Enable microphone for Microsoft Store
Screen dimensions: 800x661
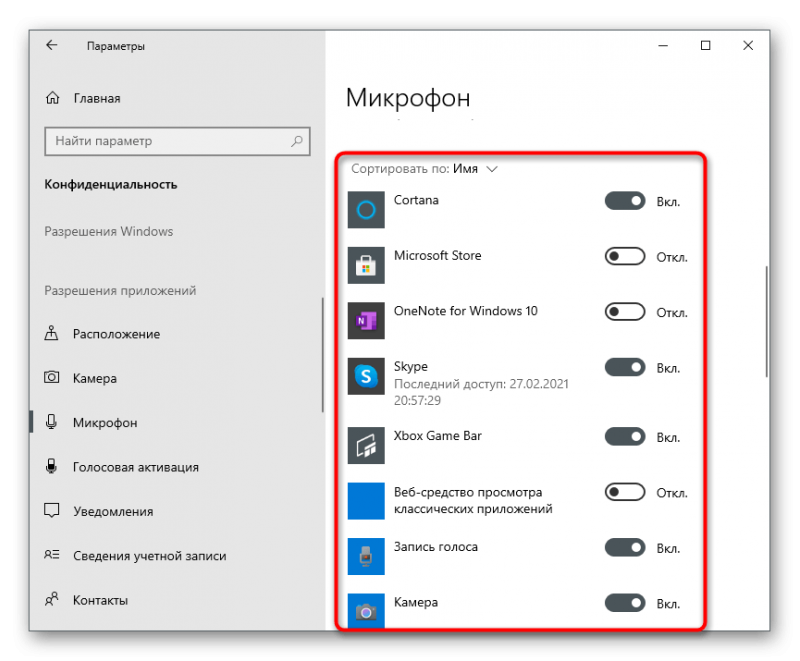click(625, 256)
